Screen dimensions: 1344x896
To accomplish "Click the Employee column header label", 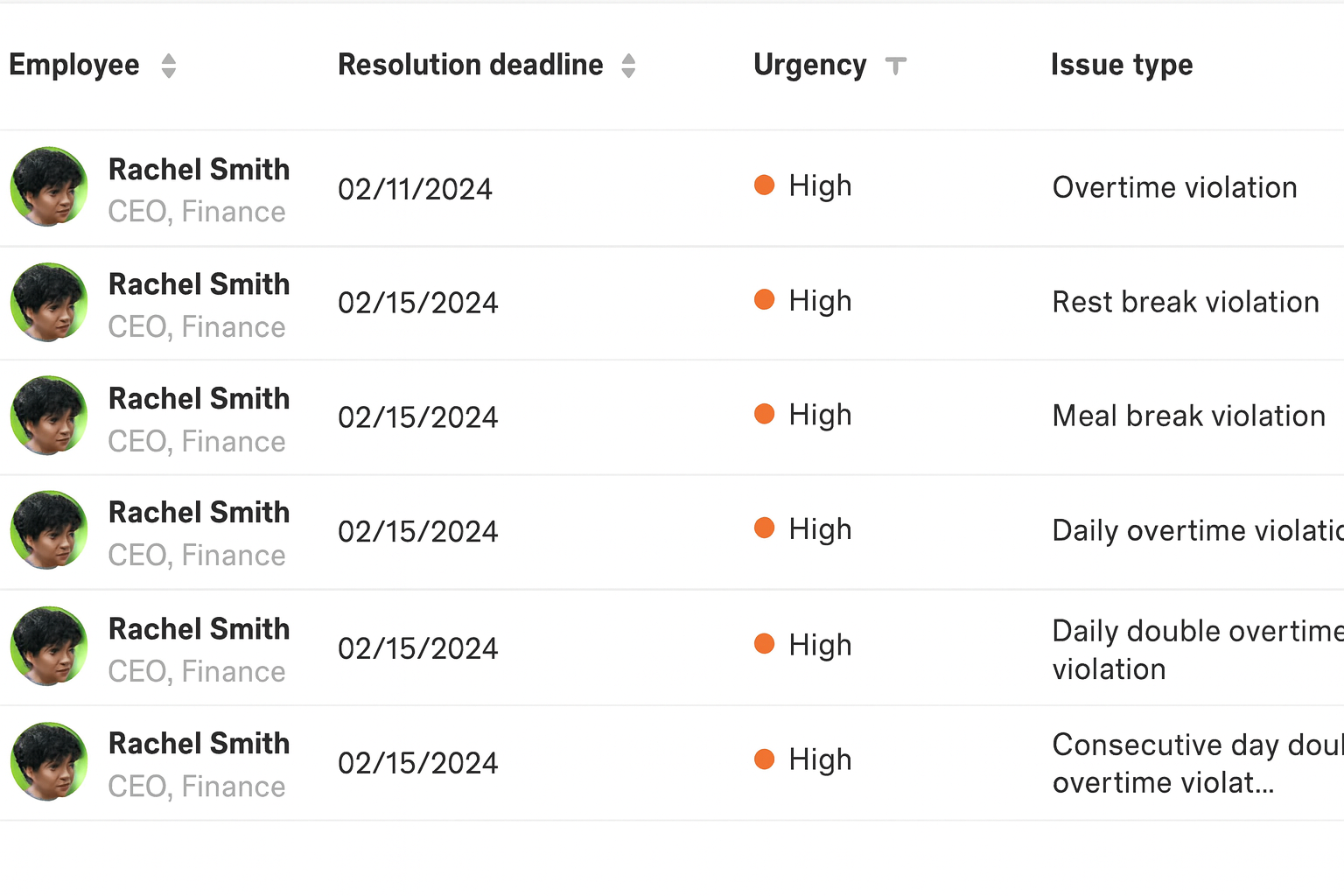I will pos(74,66).
